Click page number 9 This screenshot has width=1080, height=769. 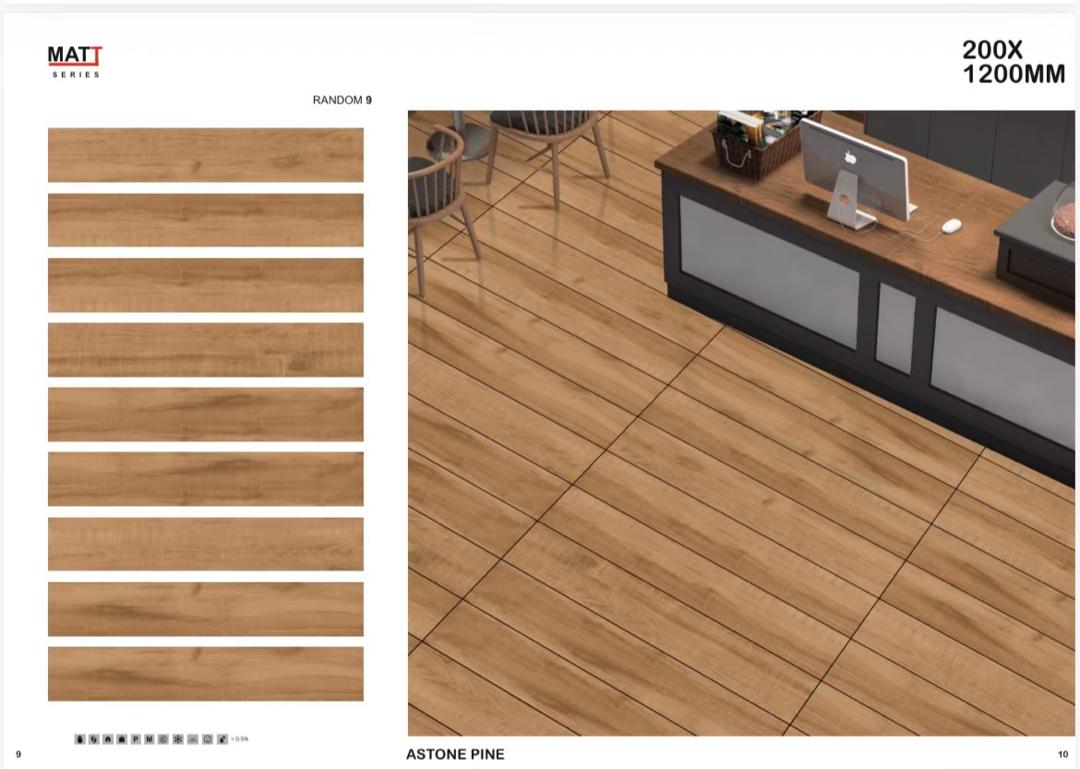(19, 755)
